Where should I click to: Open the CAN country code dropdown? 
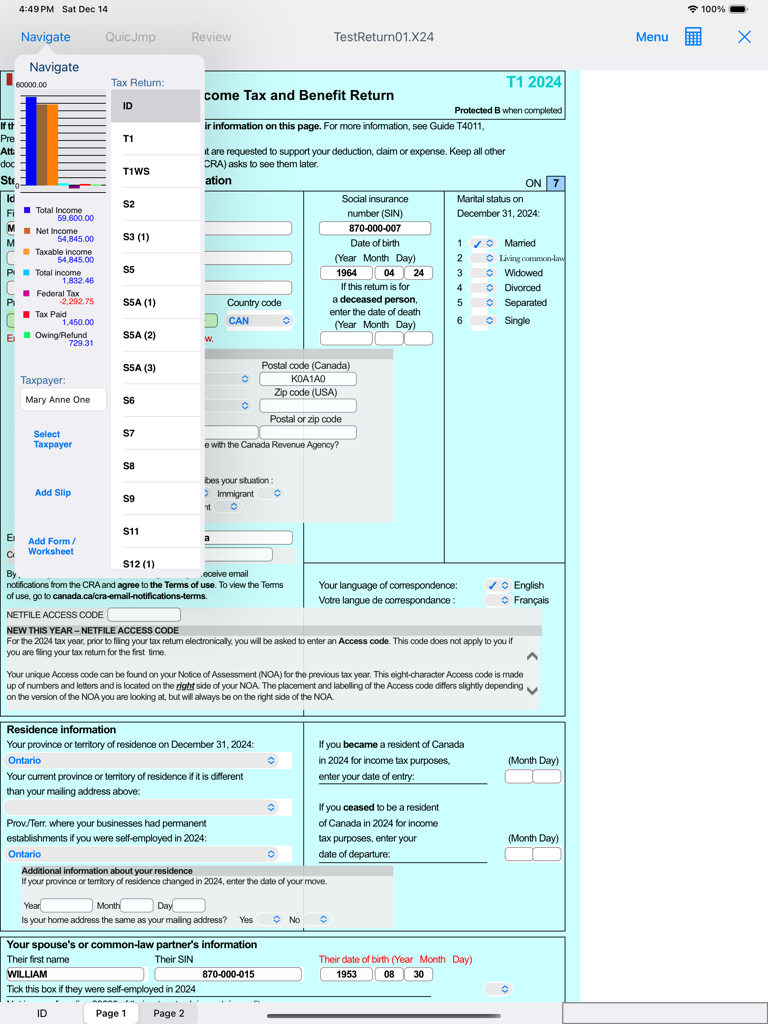tap(259, 321)
